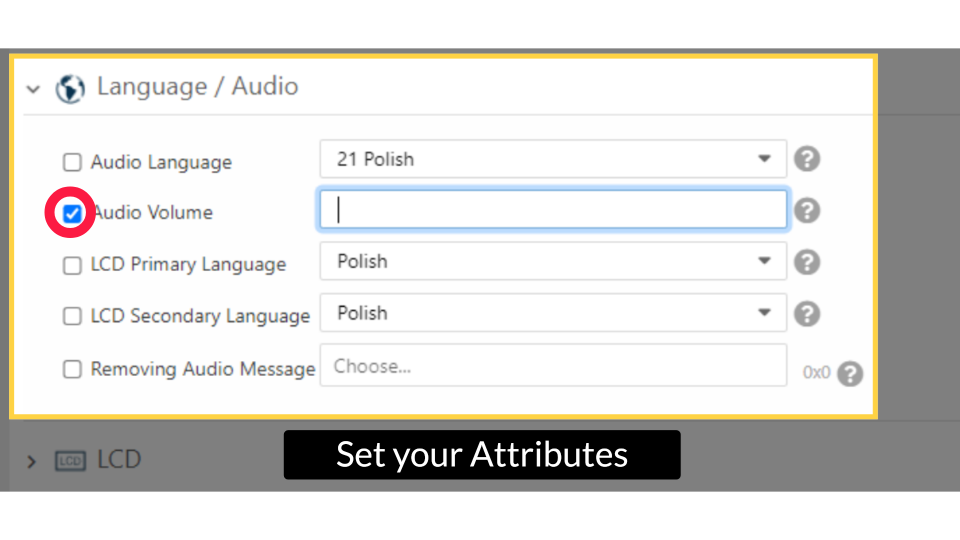Open the Audio Language dropdown showing 21 Polish

553,159
